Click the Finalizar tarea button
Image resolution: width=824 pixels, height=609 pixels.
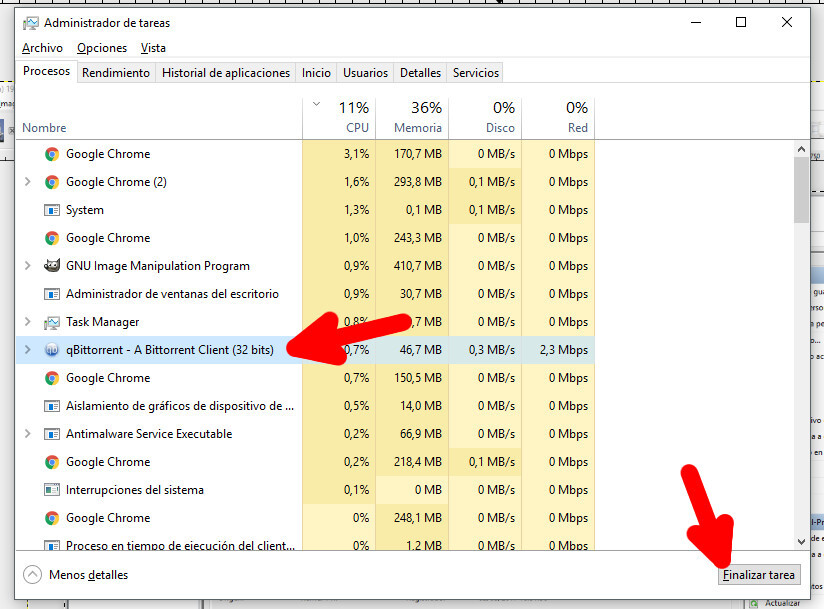point(759,575)
